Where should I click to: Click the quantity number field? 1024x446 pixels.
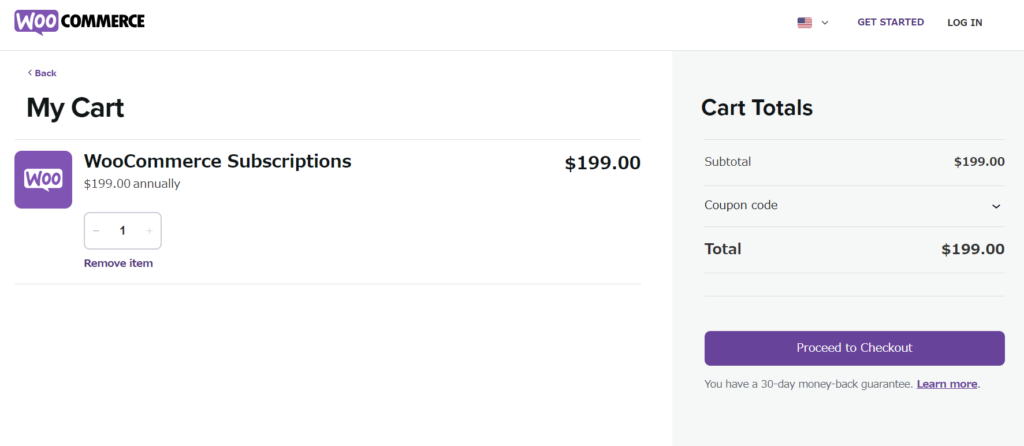click(x=123, y=231)
